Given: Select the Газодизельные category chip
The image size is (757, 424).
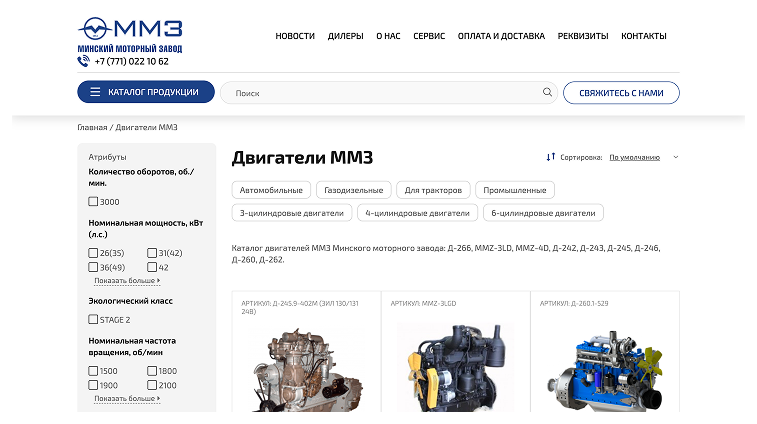Looking at the screenshot, I should pos(353,190).
